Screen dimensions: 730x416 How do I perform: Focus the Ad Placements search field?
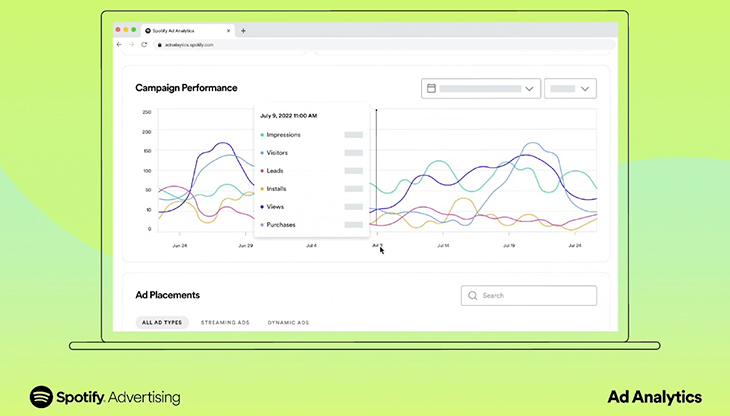point(529,295)
